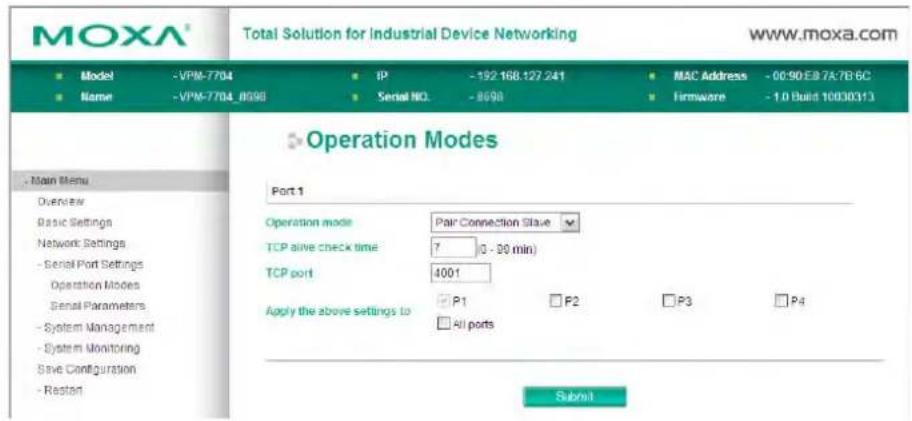Screen dimensions: 912x421
Task: Check the P3 port checkbox
Action: [x=668, y=301]
